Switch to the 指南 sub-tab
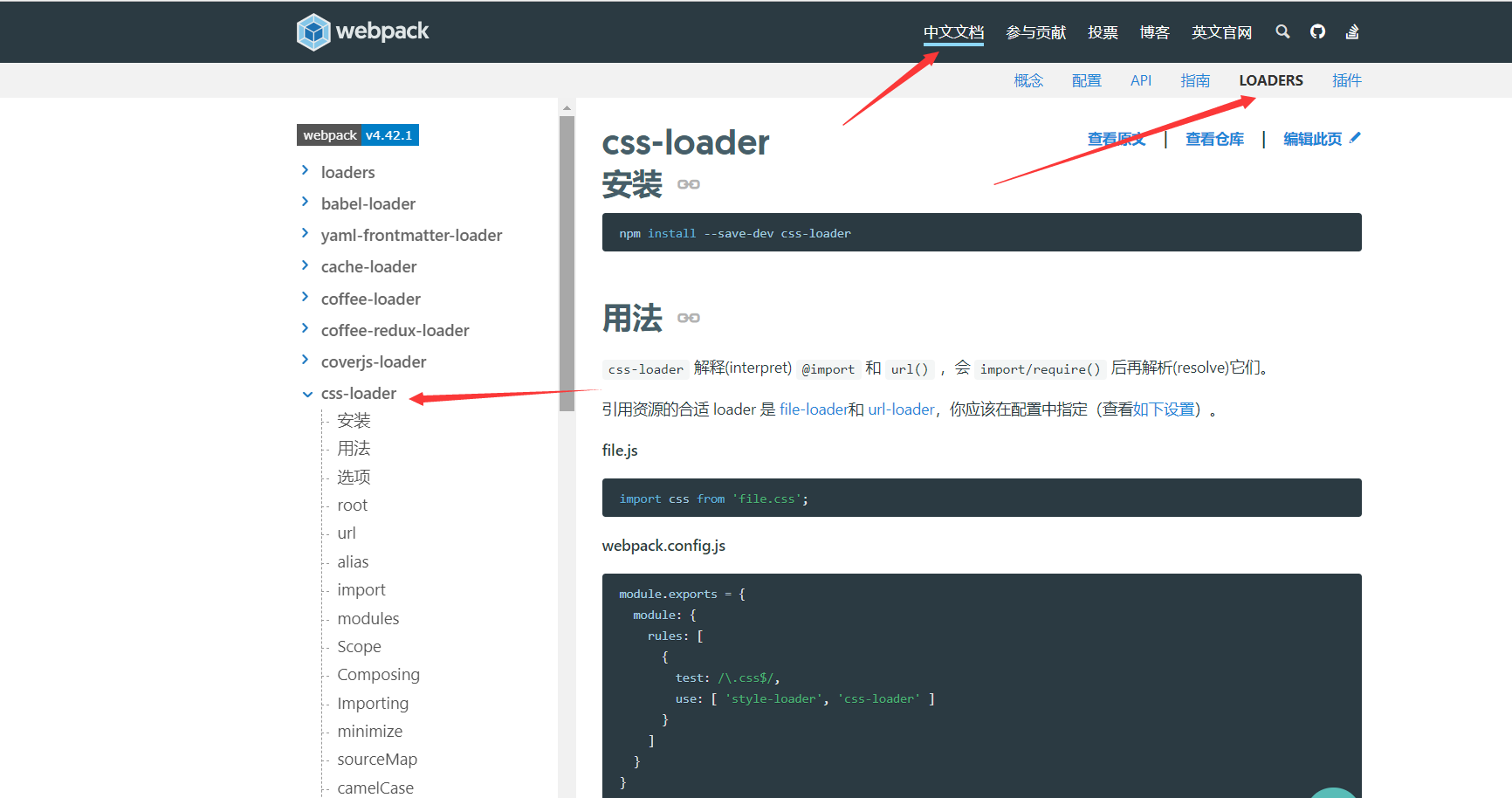 point(1195,80)
